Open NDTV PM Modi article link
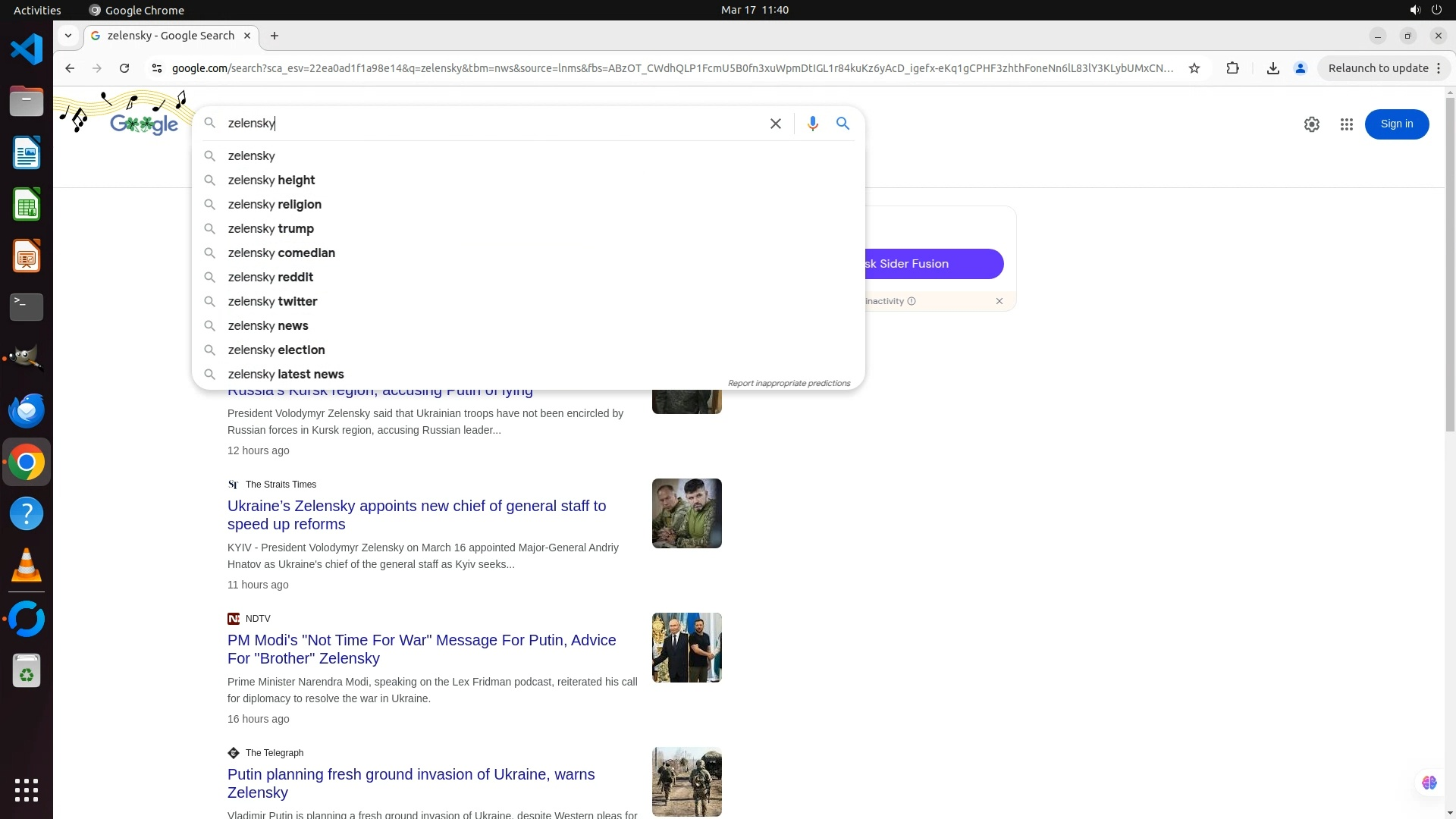The height and width of the screenshot is (819, 1456). click(x=422, y=649)
